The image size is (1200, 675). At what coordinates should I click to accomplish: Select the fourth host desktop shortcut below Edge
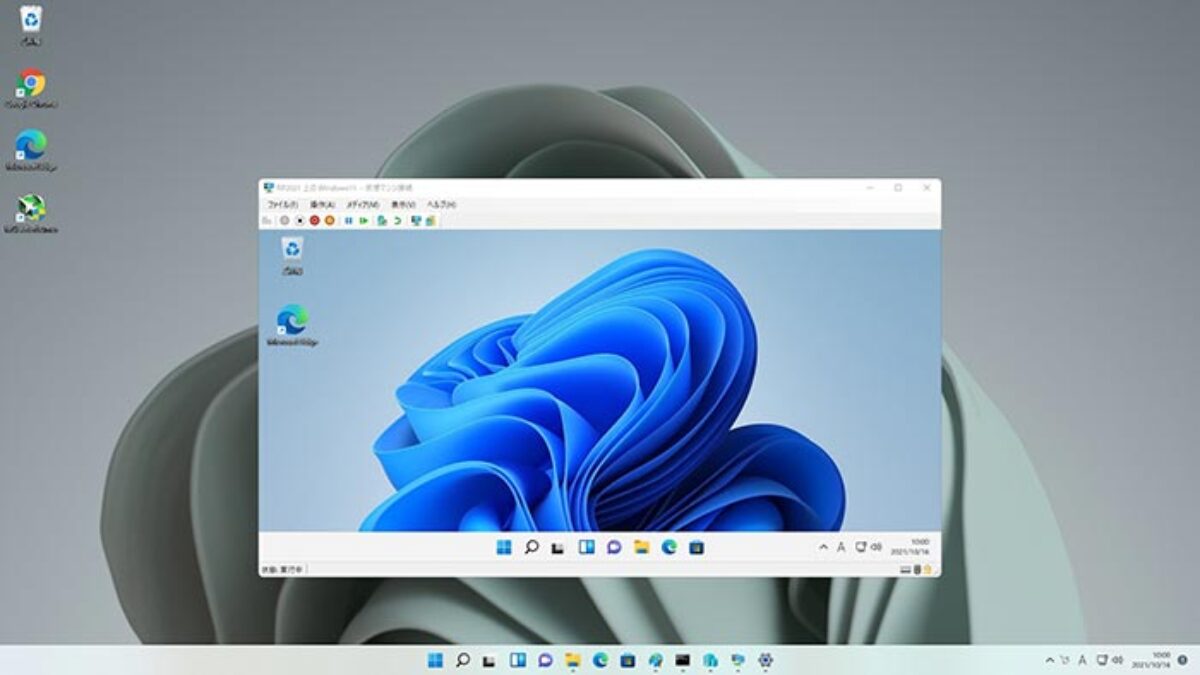pos(31,212)
